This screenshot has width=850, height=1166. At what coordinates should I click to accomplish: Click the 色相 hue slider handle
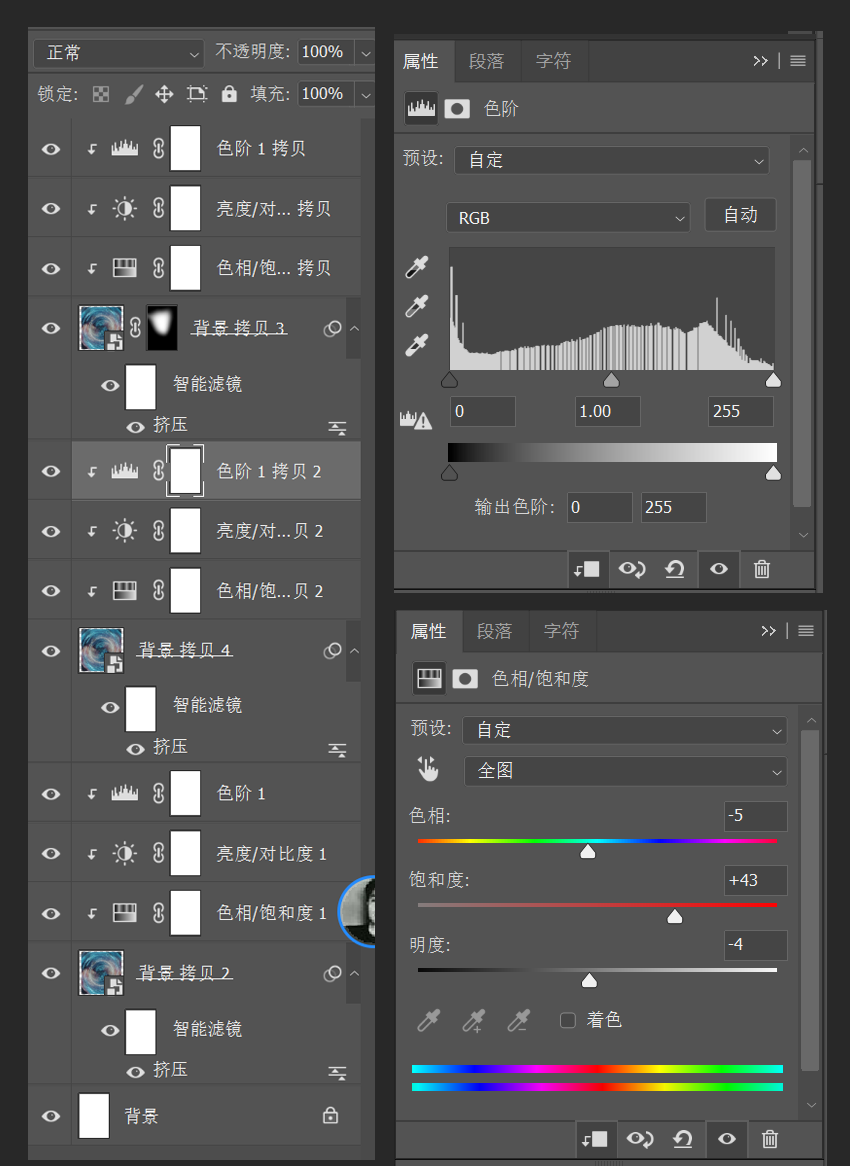click(587, 851)
